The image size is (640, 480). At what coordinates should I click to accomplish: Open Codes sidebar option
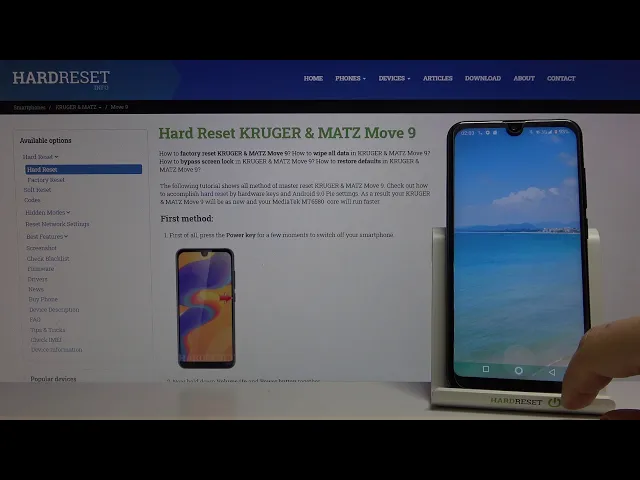32,200
